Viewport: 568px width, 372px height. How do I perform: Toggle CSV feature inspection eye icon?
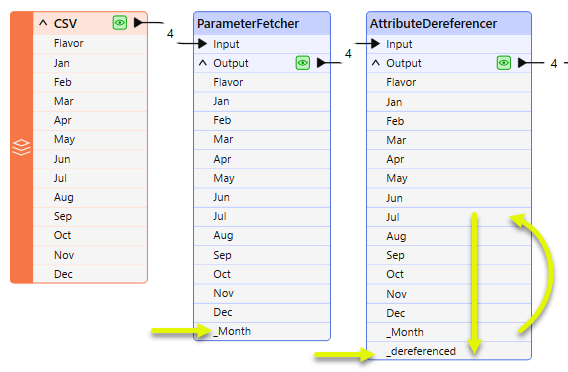(120, 23)
